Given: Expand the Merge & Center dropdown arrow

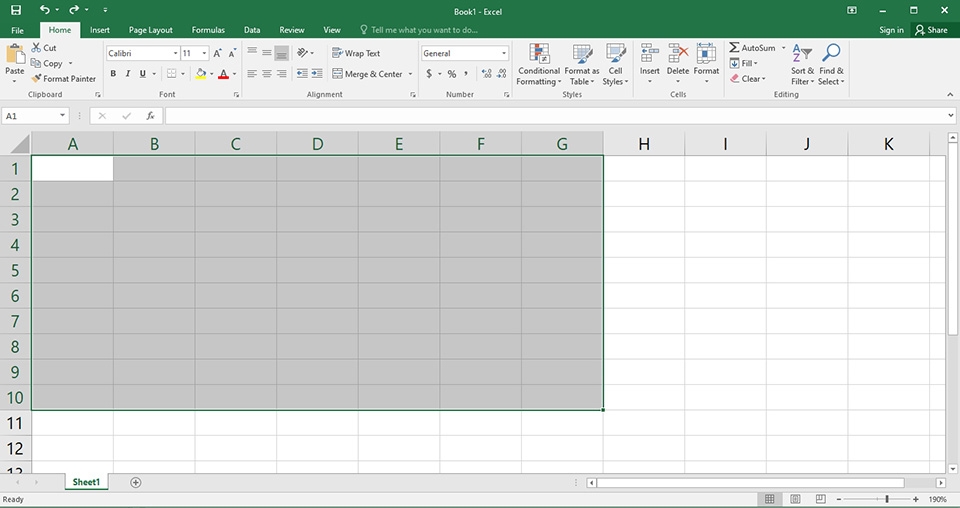Looking at the screenshot, I should [411, 74].
